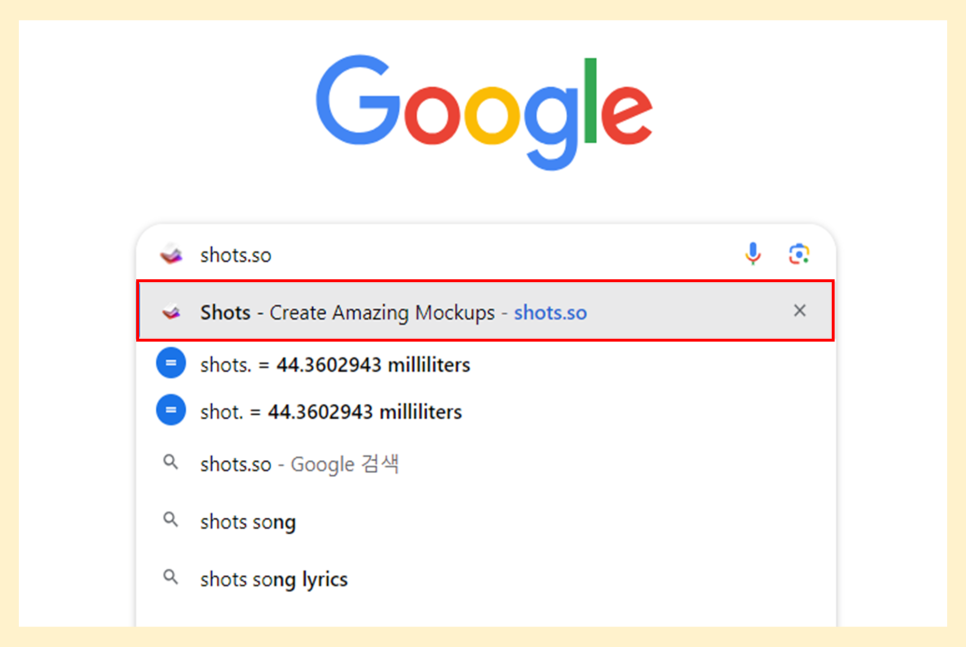Click the Google logo
The height and width of the screenshot is (647, 966).
click(484, 112)
